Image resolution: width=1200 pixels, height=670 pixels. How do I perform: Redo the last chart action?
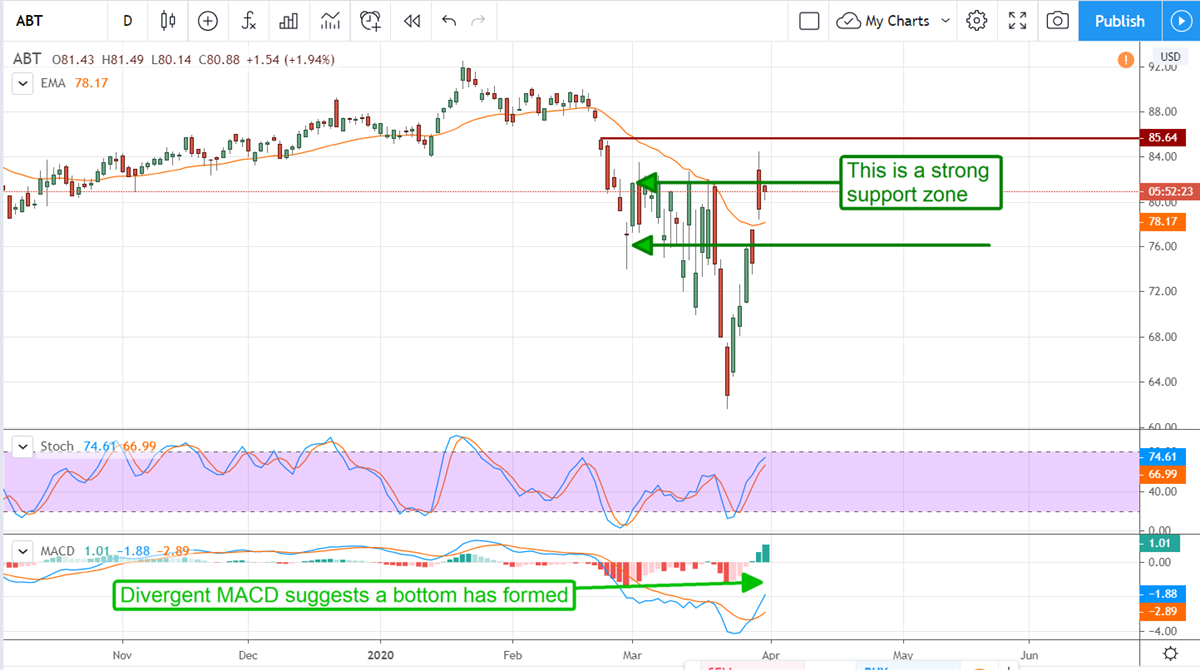478,20
